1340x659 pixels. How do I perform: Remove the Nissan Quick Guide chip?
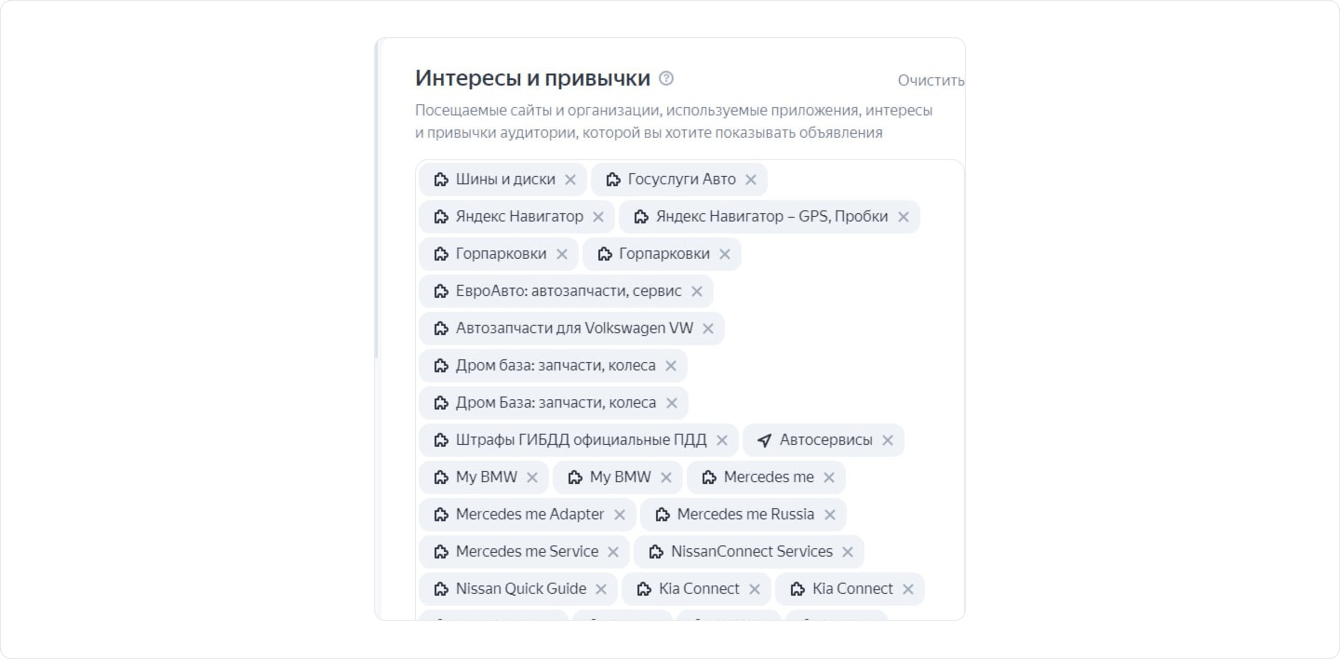601,589
